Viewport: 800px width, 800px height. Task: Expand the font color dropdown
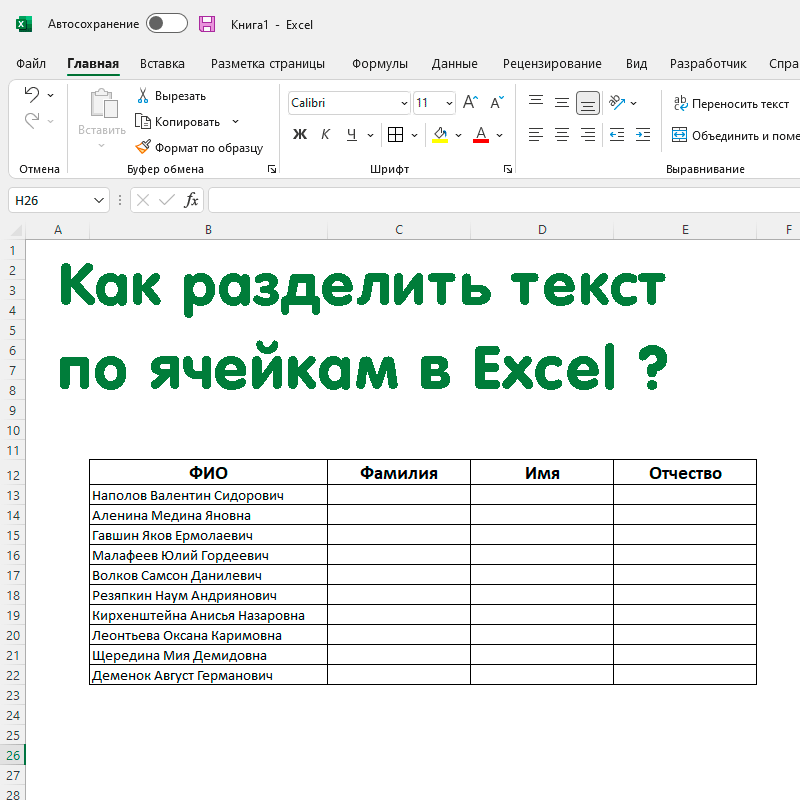tap(499, 135)
